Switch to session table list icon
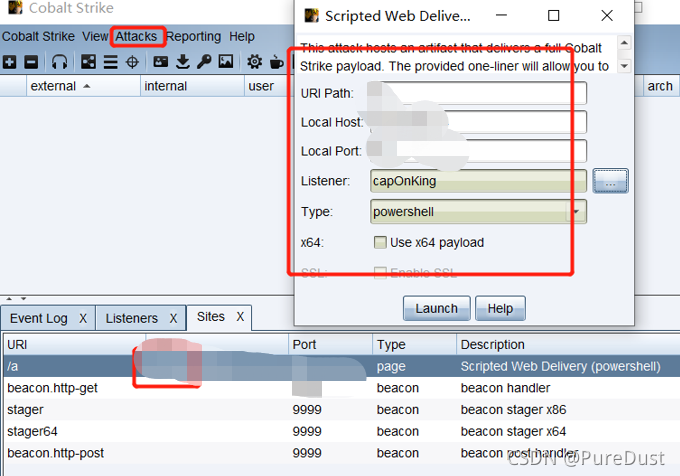 tap(111, 62)
